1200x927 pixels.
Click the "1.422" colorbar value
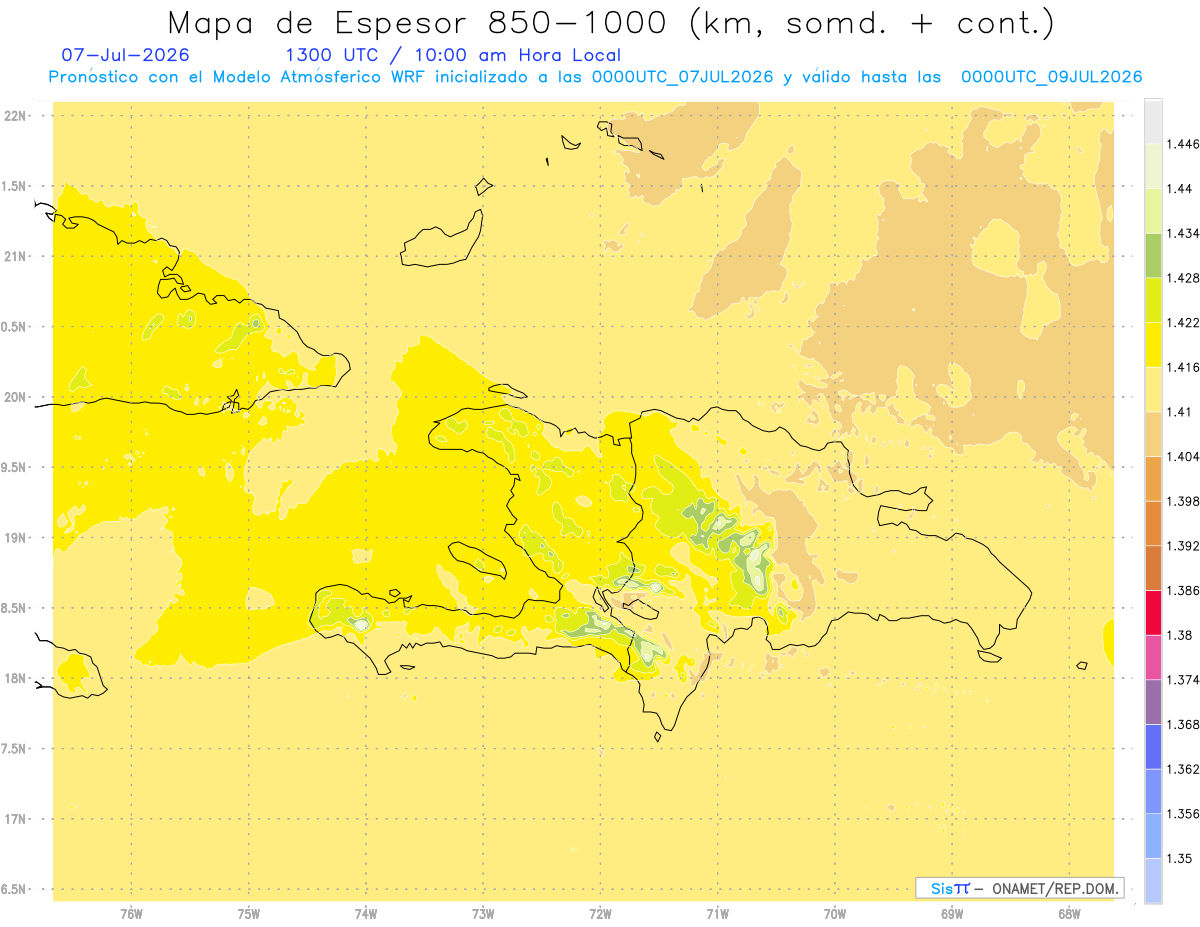click(x=1182, y=323)
